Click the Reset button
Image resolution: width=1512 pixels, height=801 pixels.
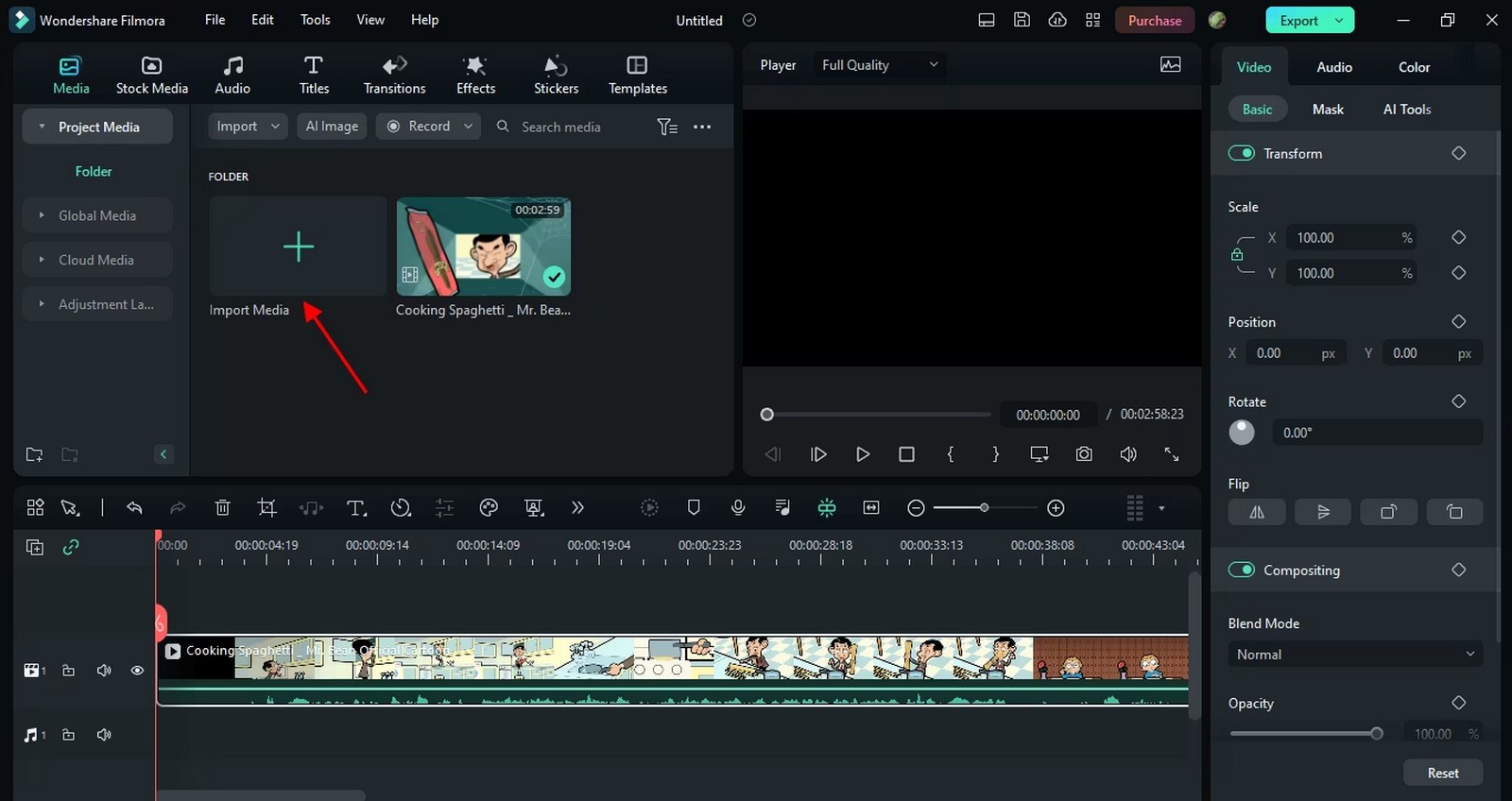[1443, 773]
